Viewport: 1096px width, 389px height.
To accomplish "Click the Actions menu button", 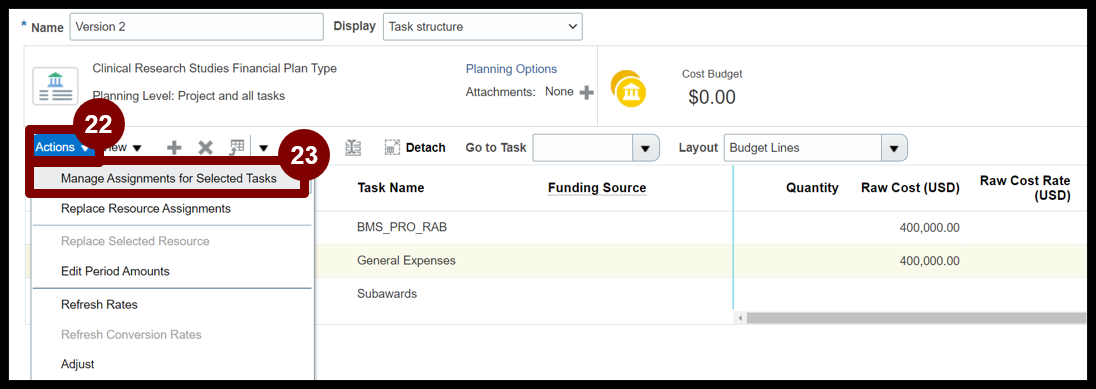I will click(x=62, y=147).
